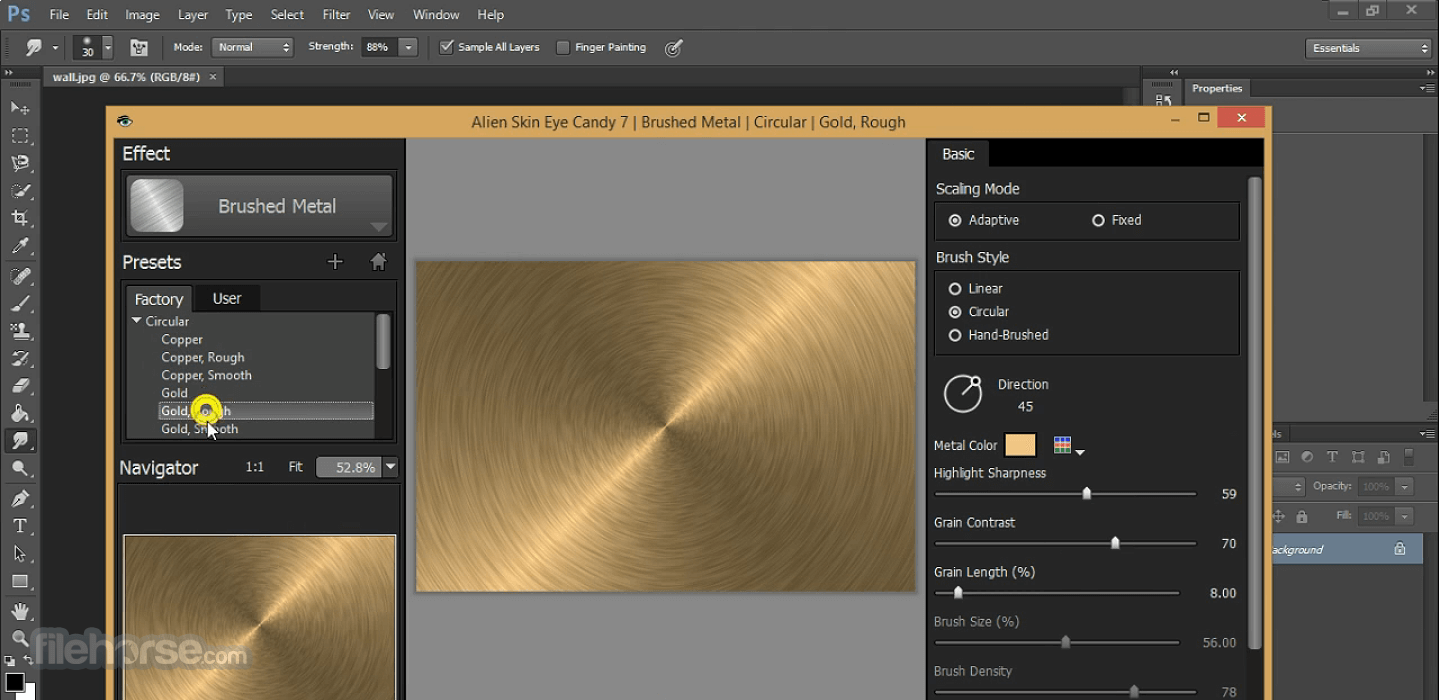The height and width of the screenshot is (700, 1439).
Task: Open the Brushed Metal effect selector
Action: click(x=260, y=206)
